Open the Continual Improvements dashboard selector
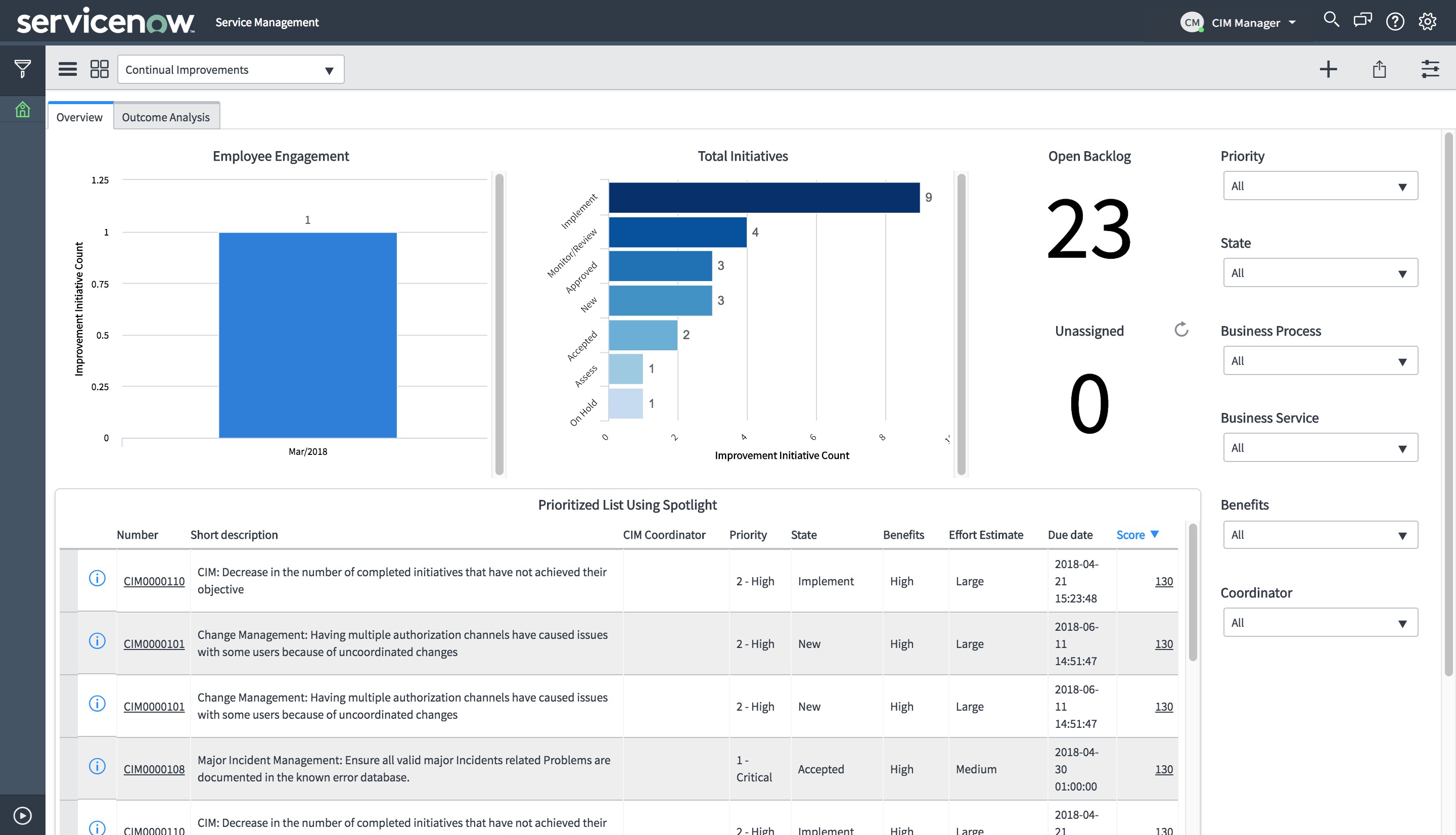This screenshot has width=1456, height=835. pyautogui.click(x=230, y=69)
